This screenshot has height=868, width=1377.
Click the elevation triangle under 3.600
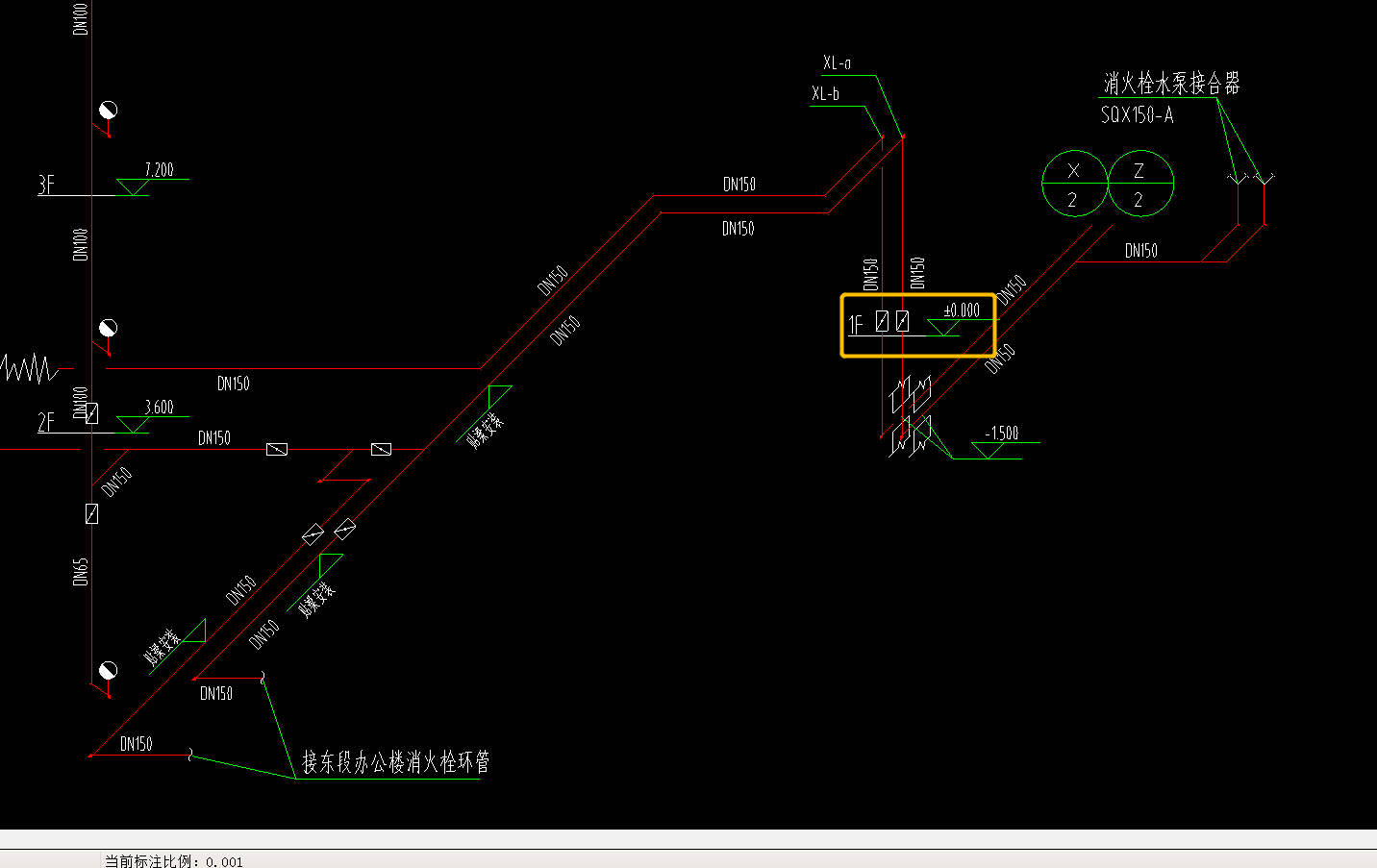[133, 424]
